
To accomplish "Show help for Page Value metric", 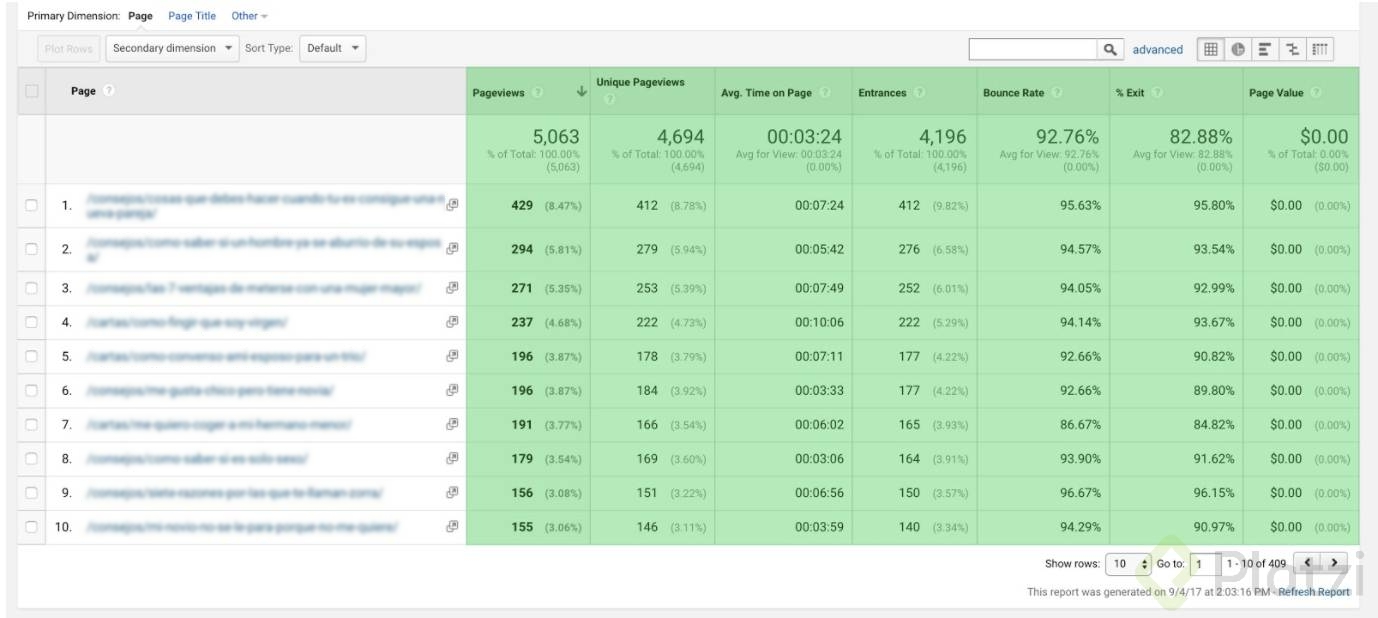I will 1316,93.
